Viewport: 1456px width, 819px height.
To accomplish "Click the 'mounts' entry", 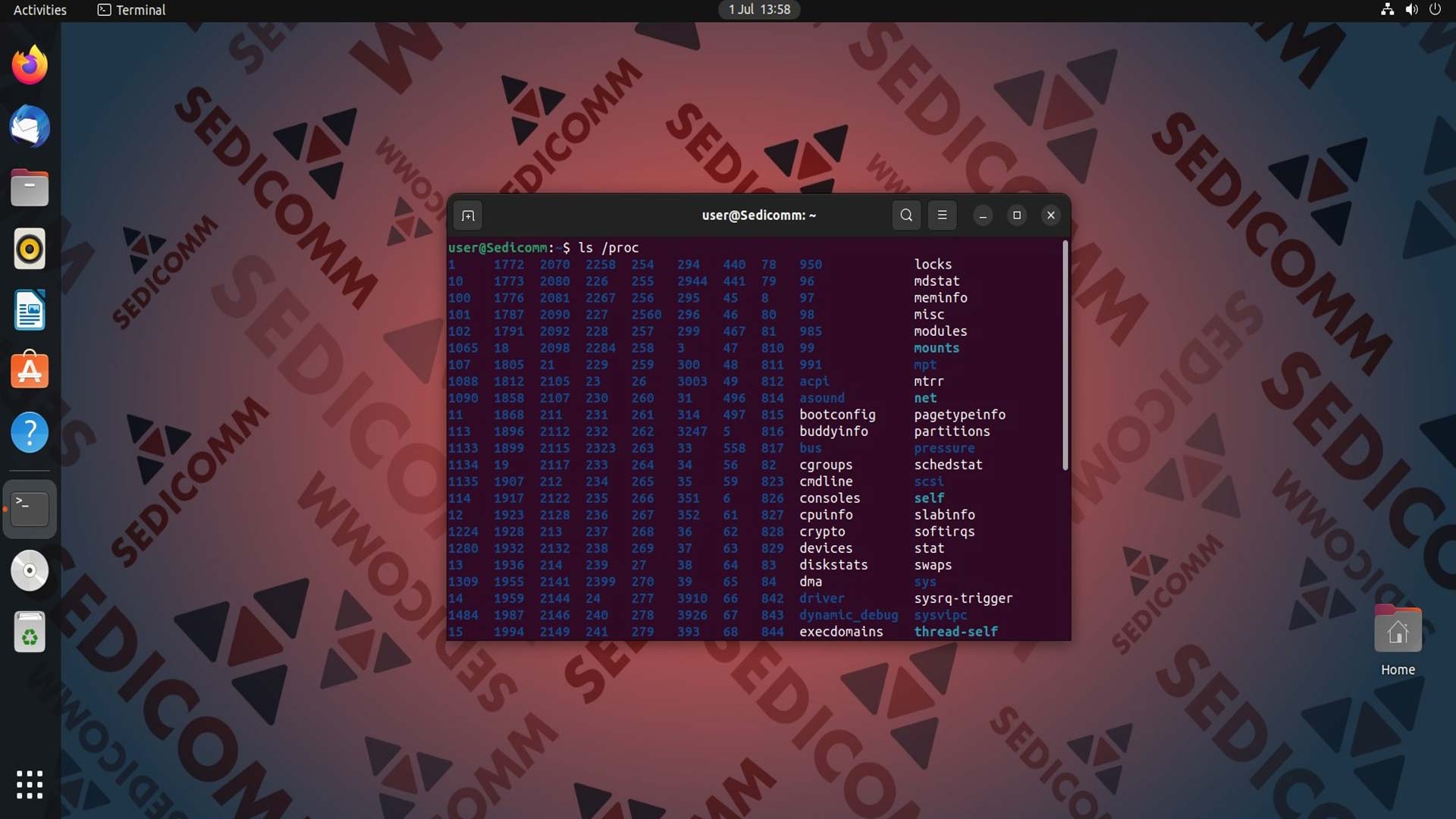I will coord(937,348).
